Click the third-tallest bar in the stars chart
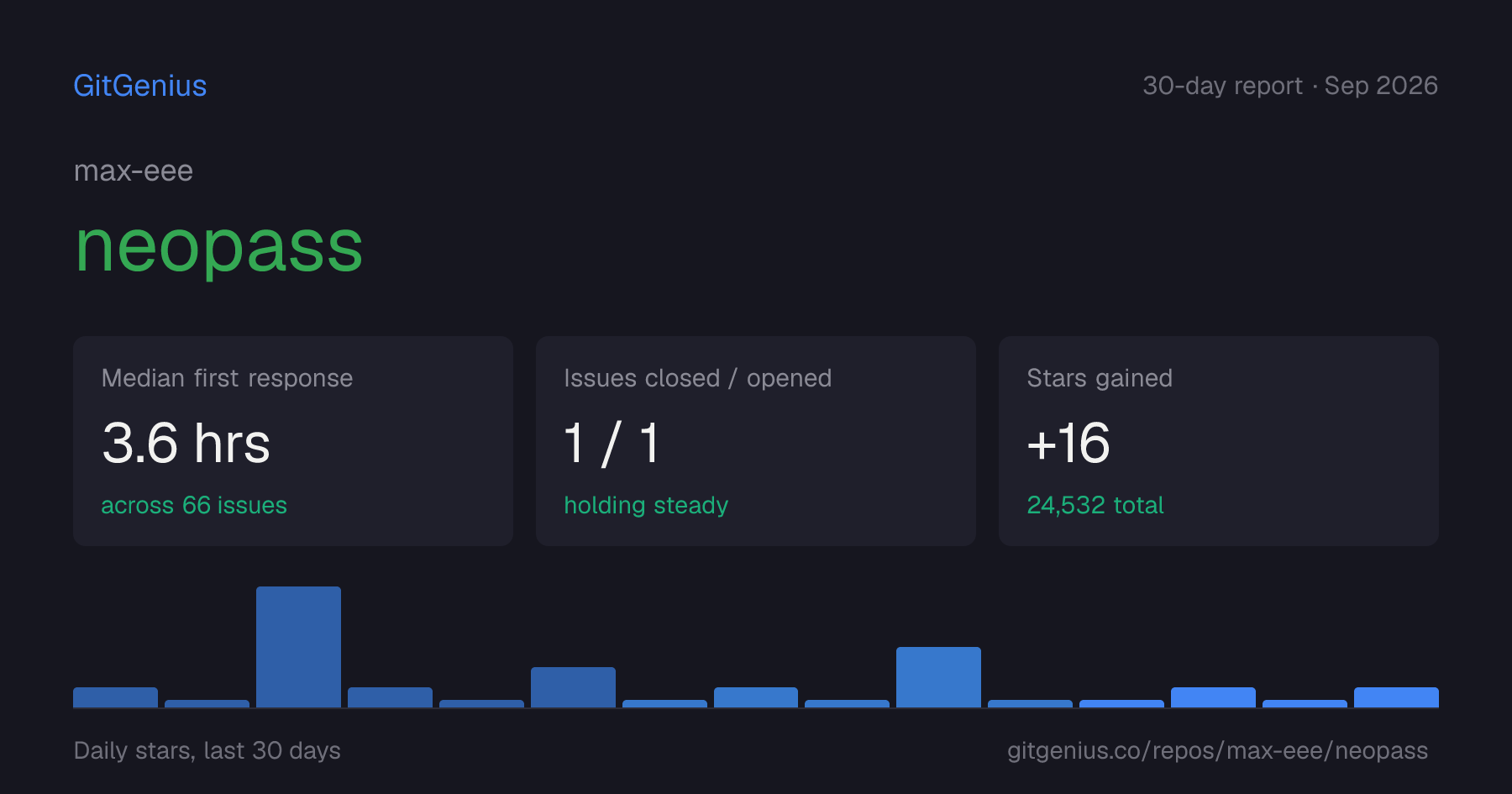 pyautogui.click(x=573, y=687)
